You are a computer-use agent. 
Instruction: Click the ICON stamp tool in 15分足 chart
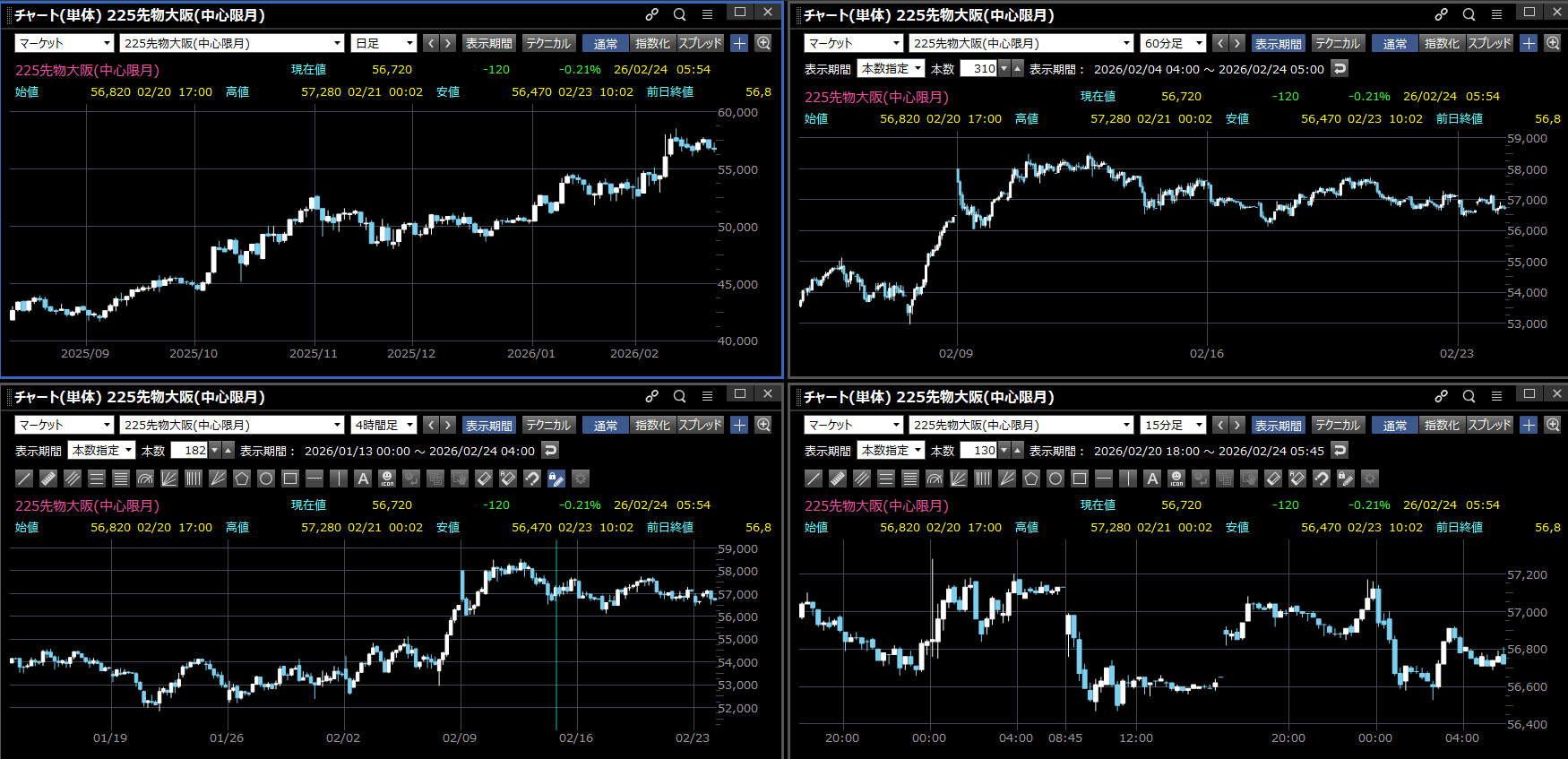1176,479
